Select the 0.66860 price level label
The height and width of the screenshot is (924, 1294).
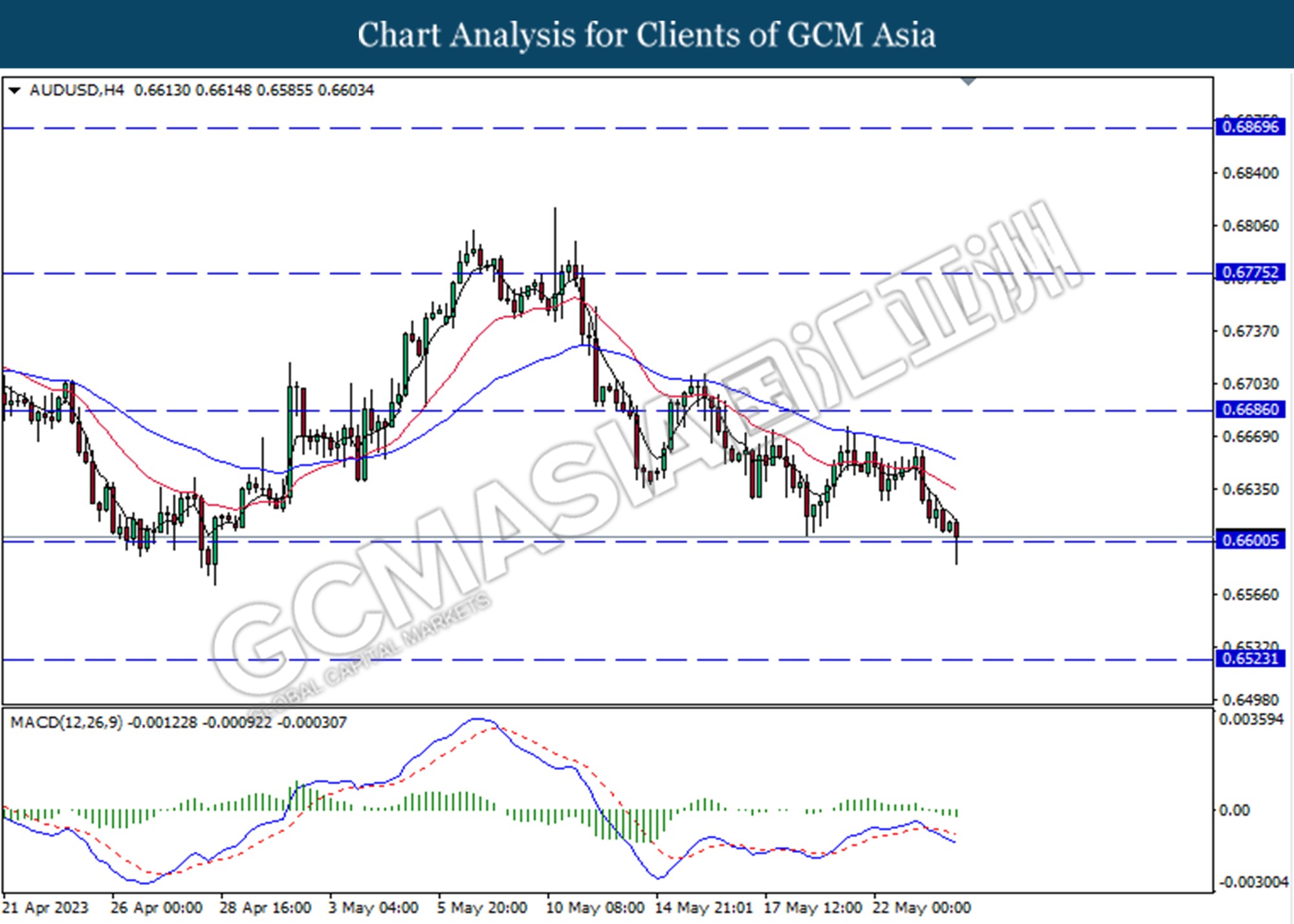pos(1251,410)
